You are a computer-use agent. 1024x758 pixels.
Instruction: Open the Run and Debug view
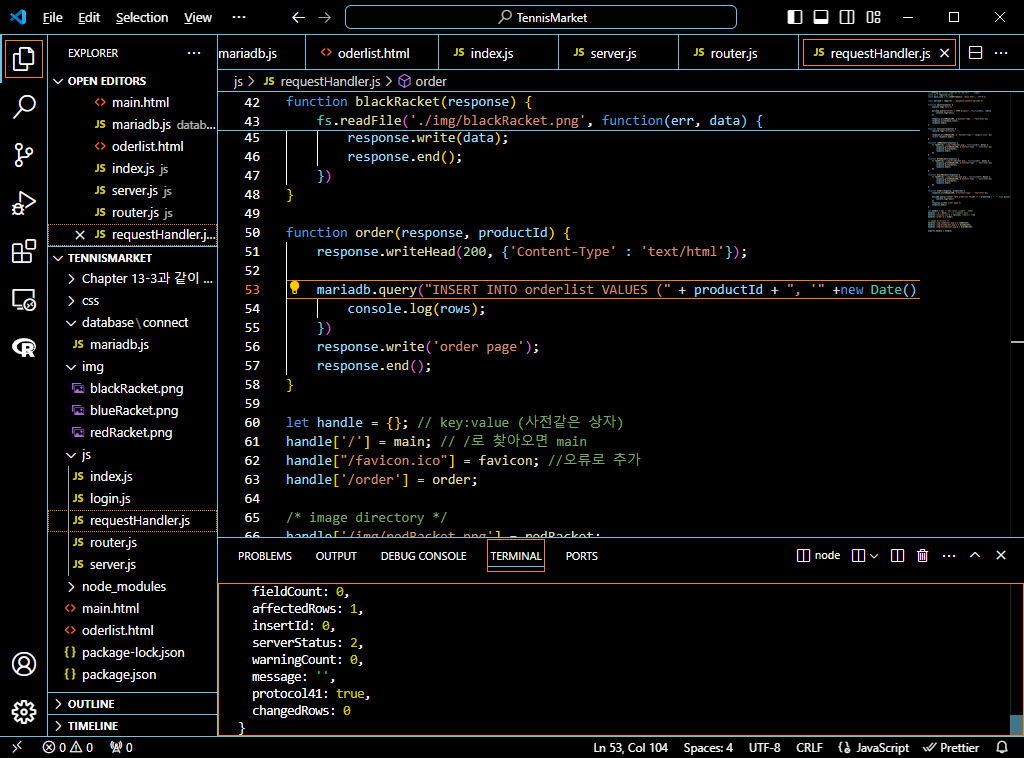24,203
